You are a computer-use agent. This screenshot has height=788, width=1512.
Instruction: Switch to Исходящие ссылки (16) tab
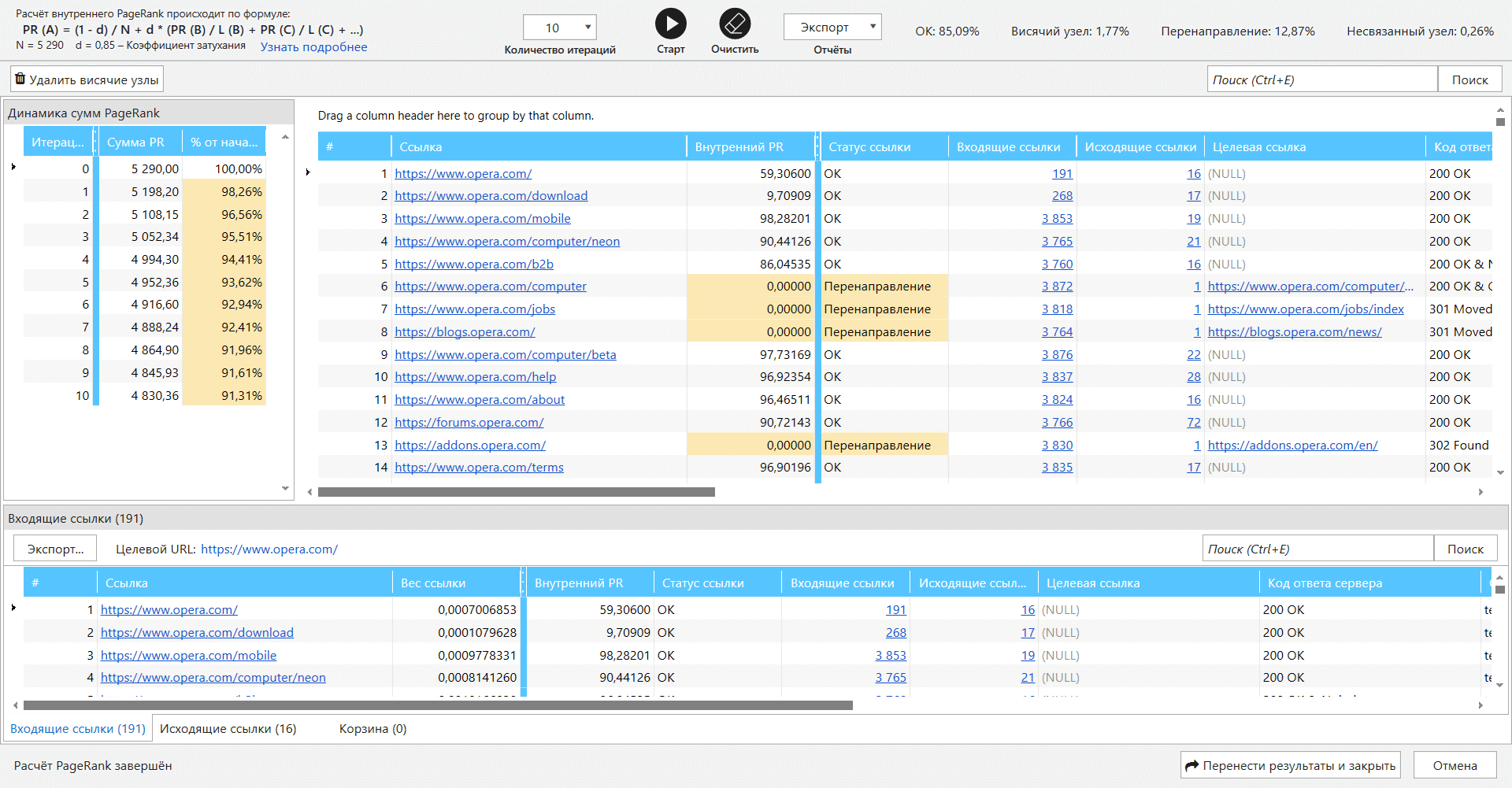click(x=228, y=729)
